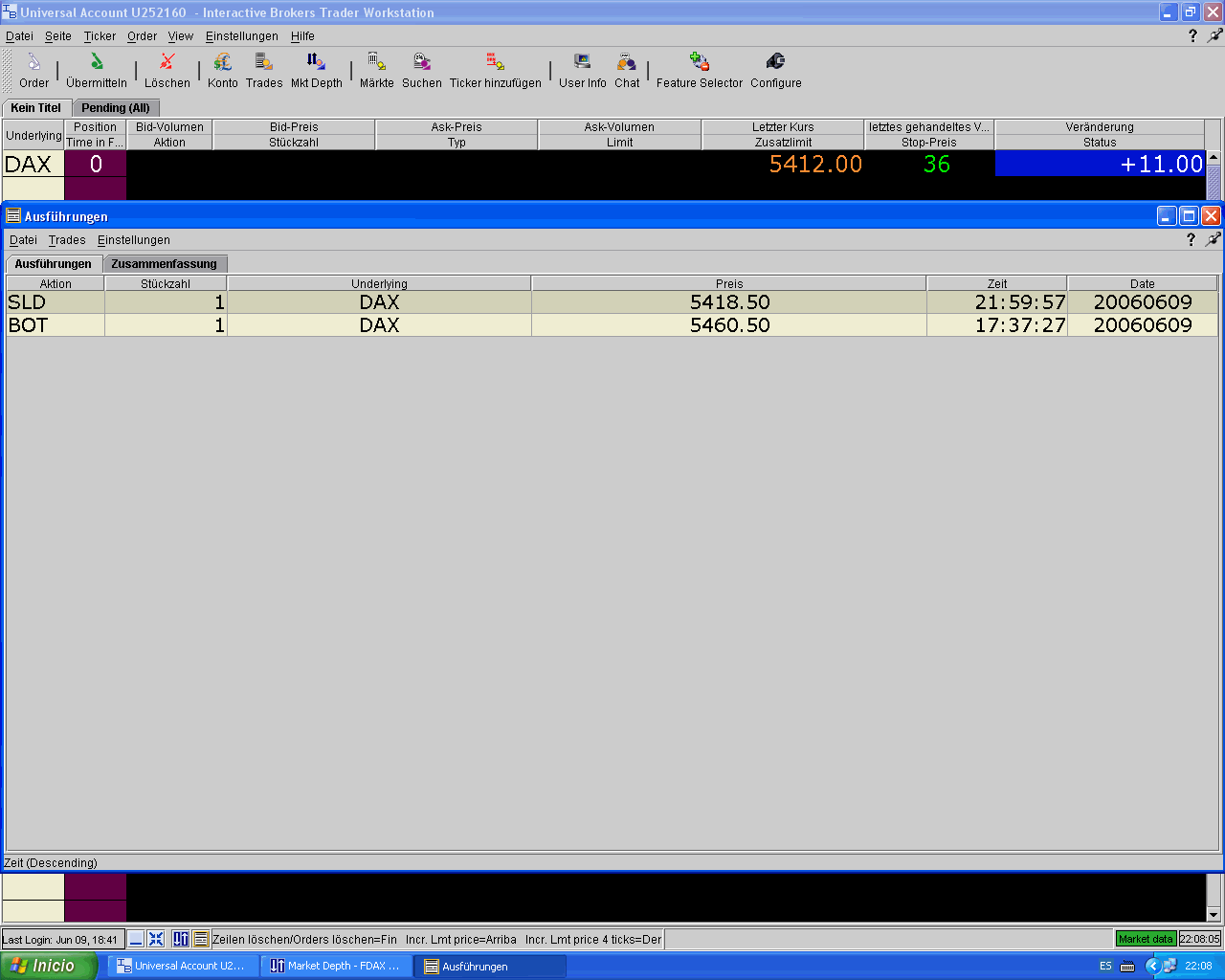Click the main window pin icon
The image size is (1225, 980).
pos(1214,35)
